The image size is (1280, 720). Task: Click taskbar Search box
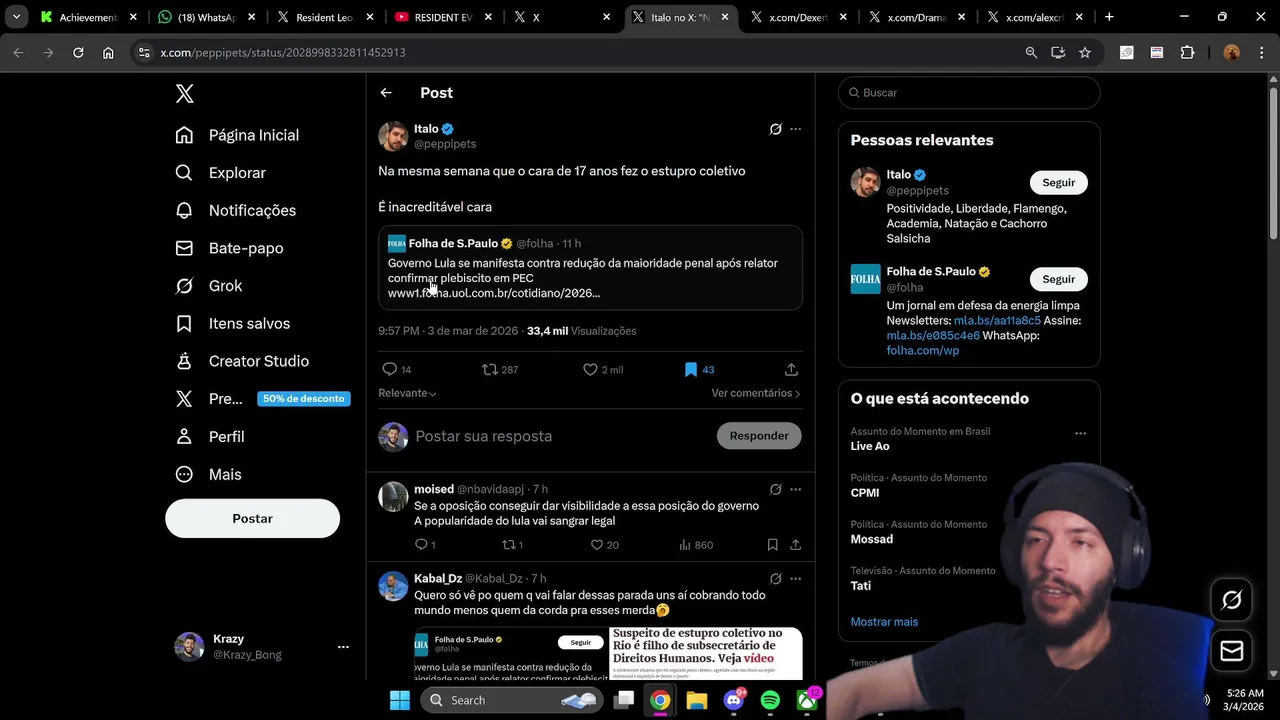point(514,701)
